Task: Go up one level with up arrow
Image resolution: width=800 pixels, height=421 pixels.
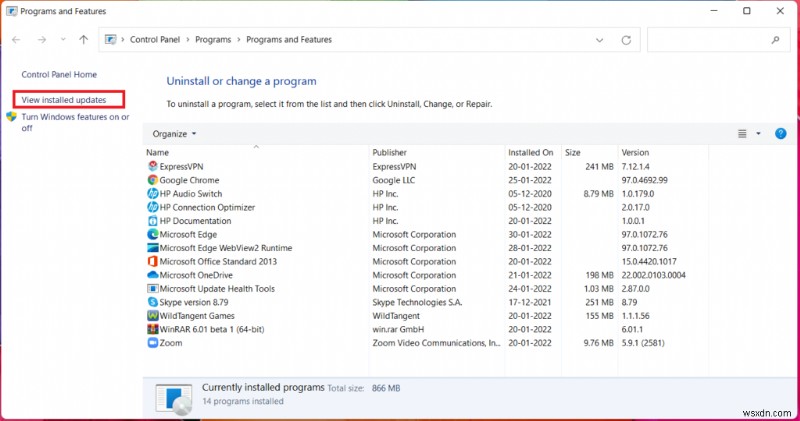Action: pyautogui.click(x=84, y=40)
